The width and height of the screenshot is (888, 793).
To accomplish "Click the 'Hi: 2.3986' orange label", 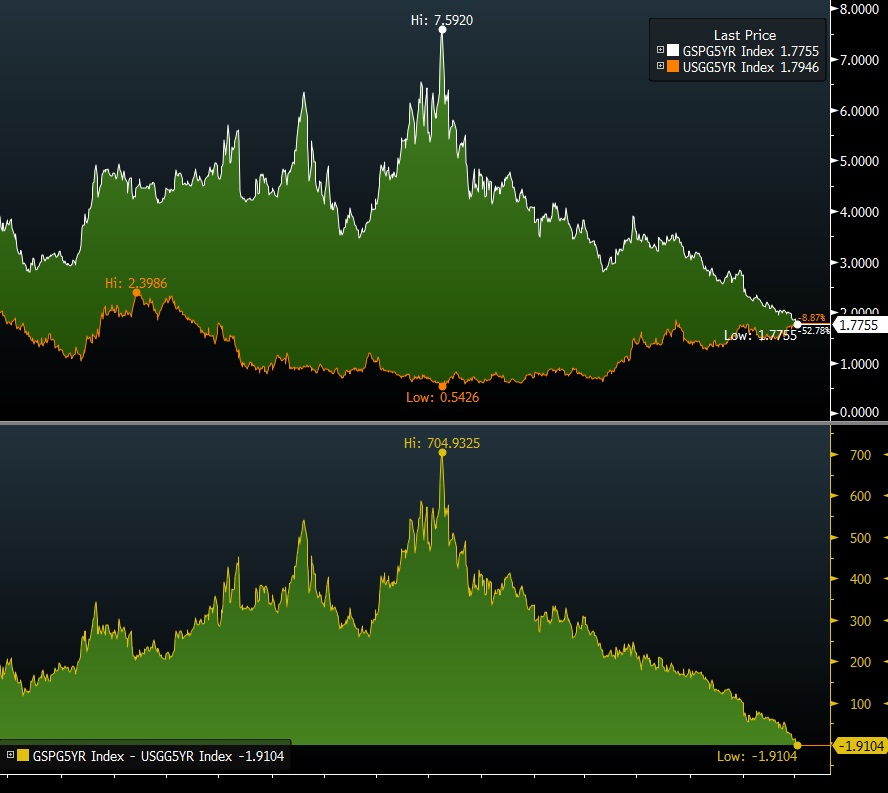I will coord(136,283).
